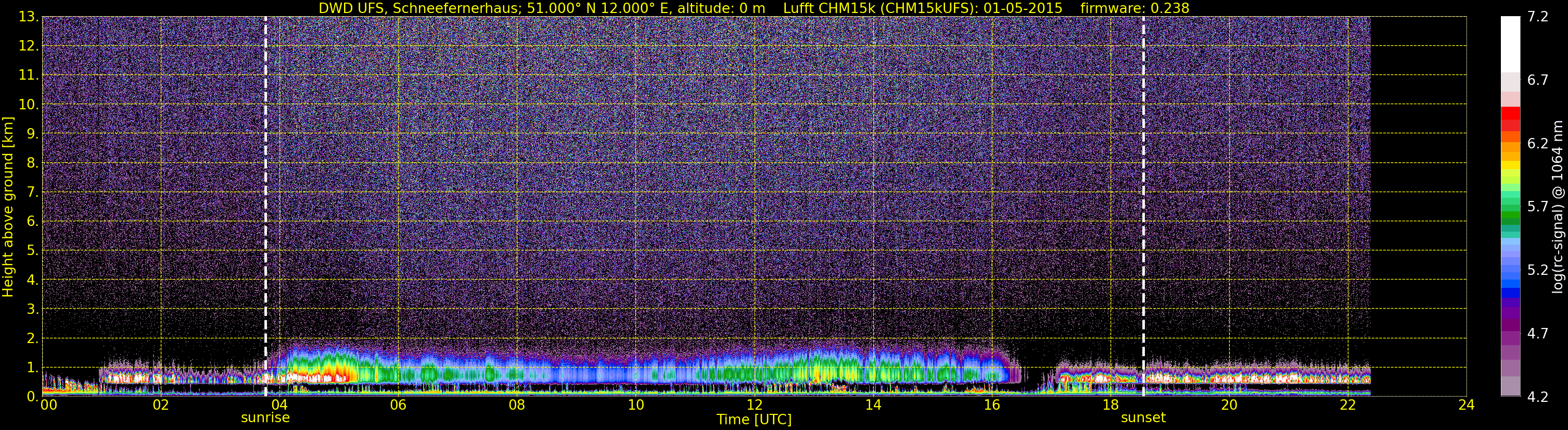Image resolution: width=1568 pixels, height=430 pixels.
Task: Click the '0.' height tick label
Action: (32, 397)
